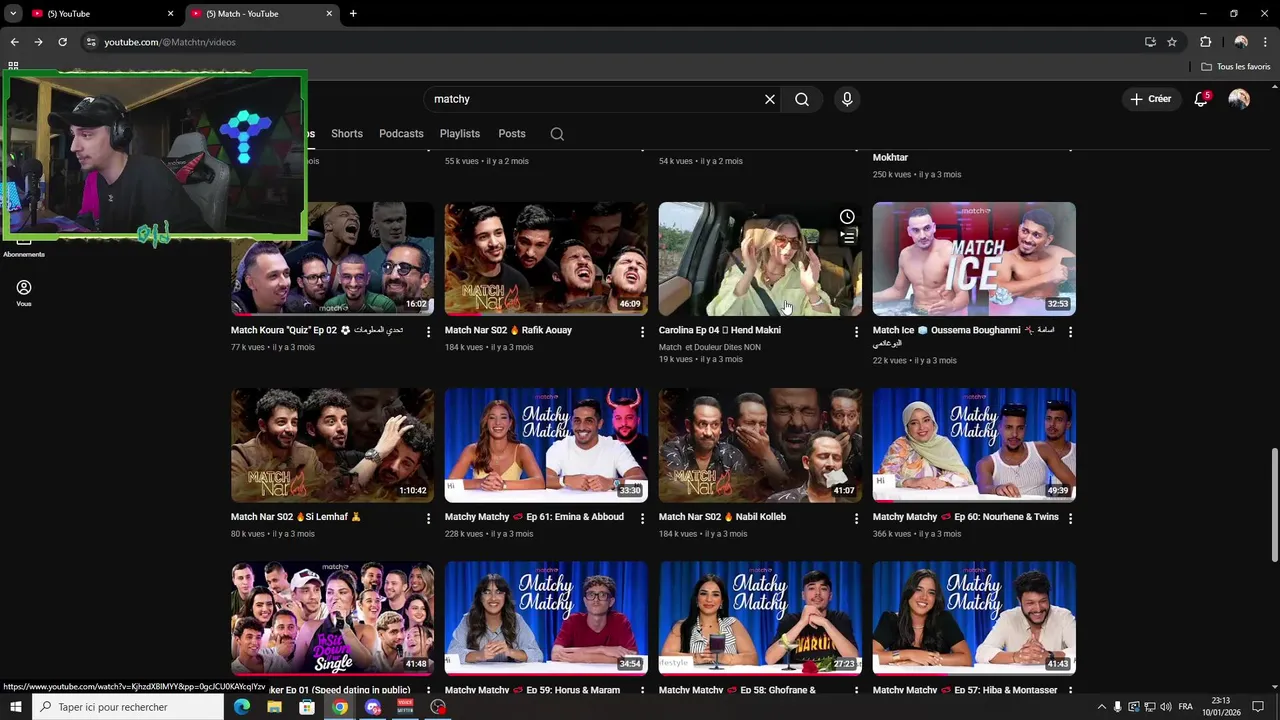Image resolution: width=1280 pixels, height=720 pixels.
Task: Switch to the Podcasts channel tab
Action: [x=401, y=134]
